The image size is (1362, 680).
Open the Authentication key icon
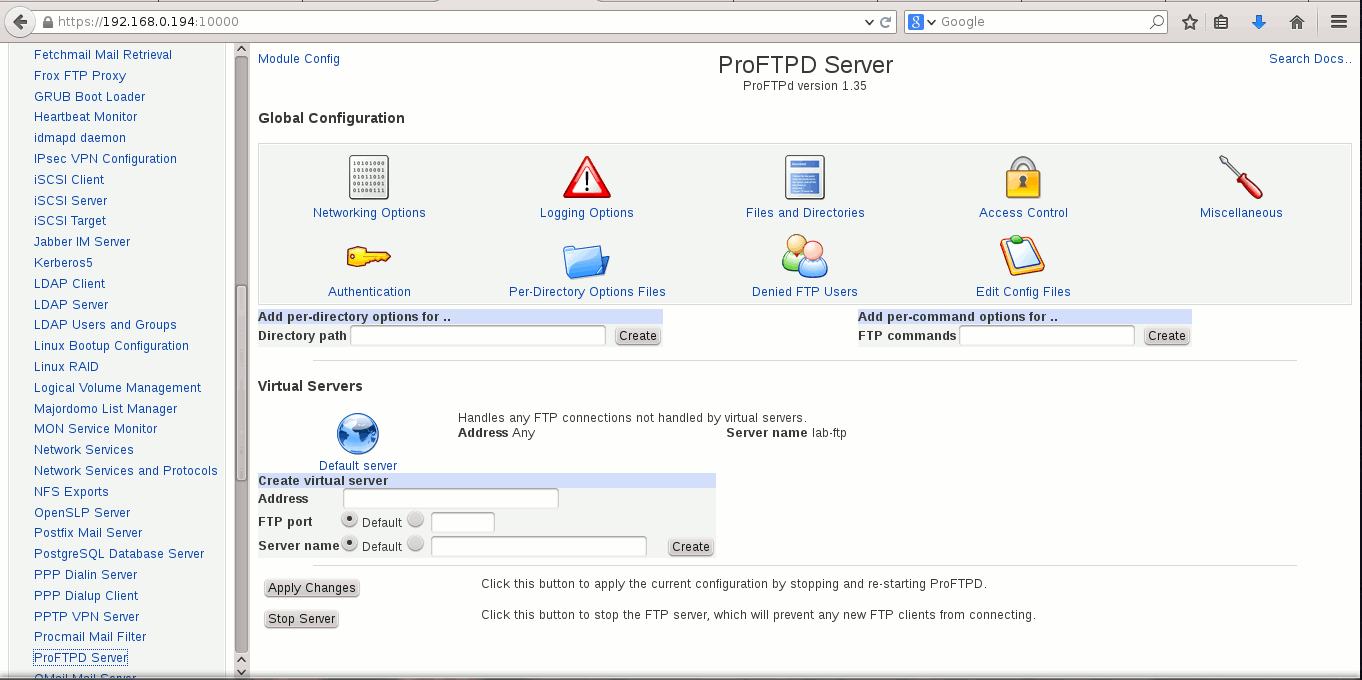tap(369, 258)
